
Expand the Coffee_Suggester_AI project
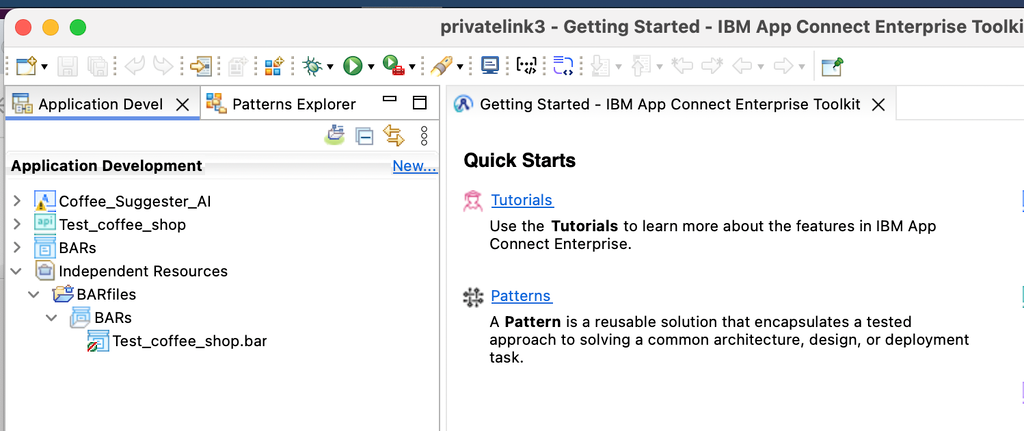(x=16, y=201)
